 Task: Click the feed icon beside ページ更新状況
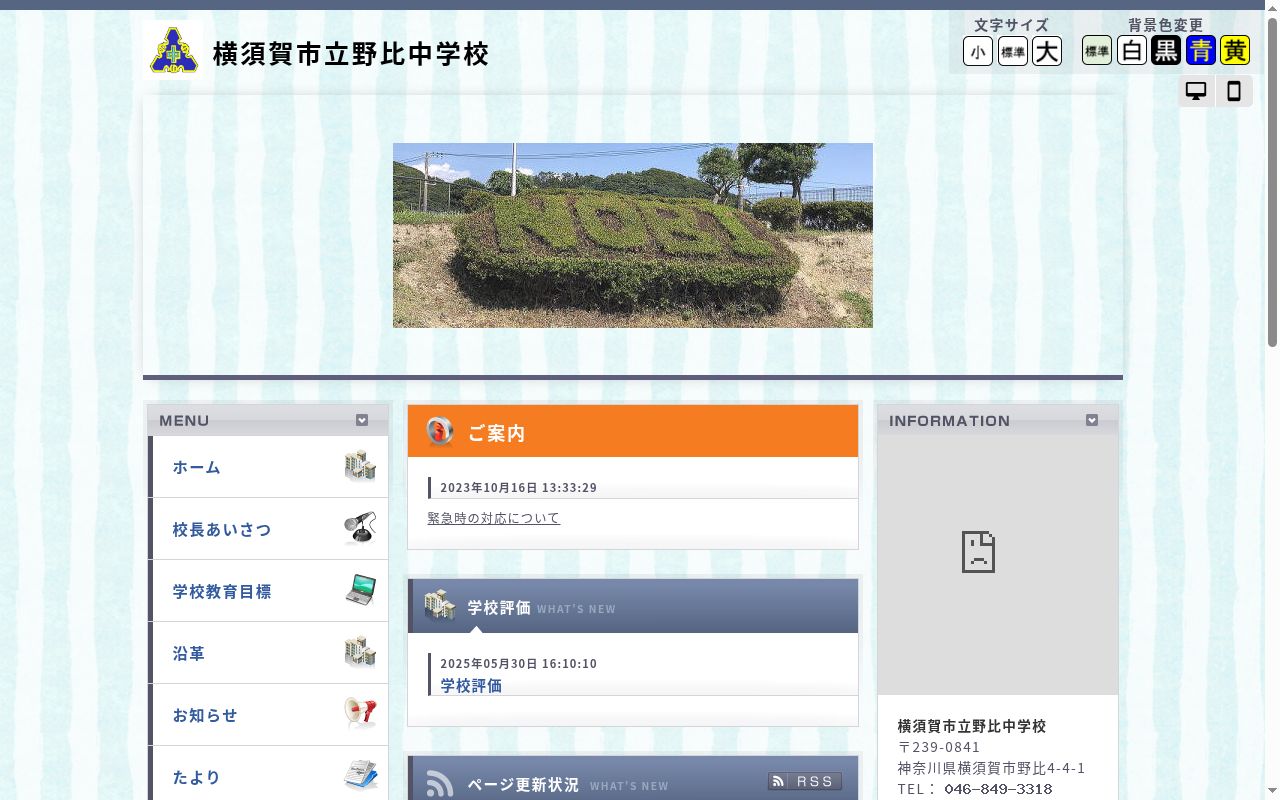pos(440,784)
